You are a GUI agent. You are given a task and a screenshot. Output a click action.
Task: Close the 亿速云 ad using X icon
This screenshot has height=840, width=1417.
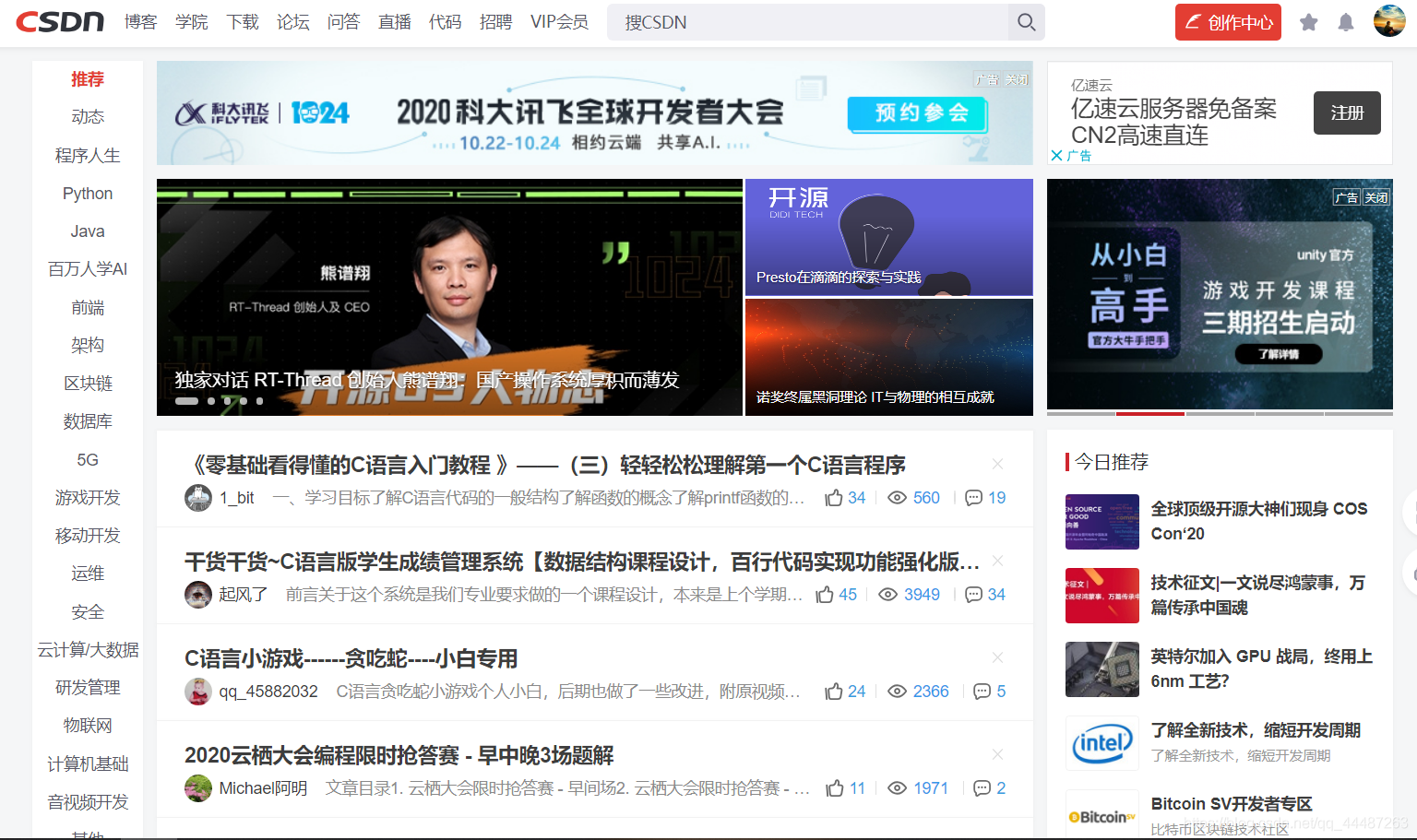coord(1057,156)
